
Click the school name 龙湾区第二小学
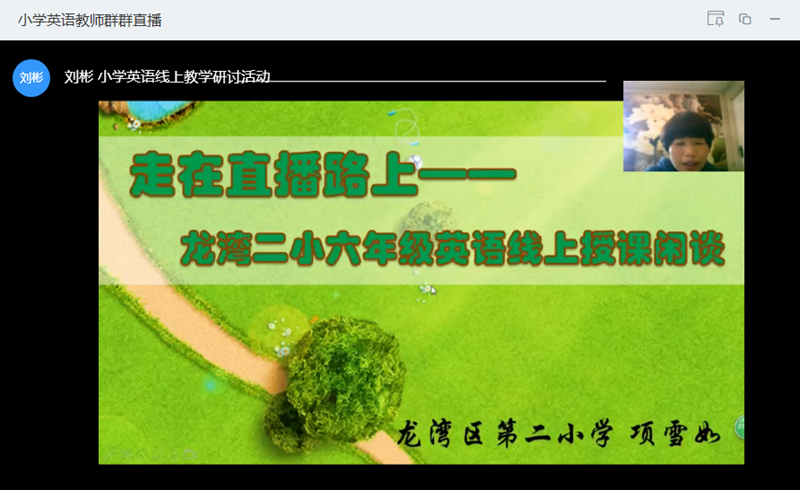(505, 434)
